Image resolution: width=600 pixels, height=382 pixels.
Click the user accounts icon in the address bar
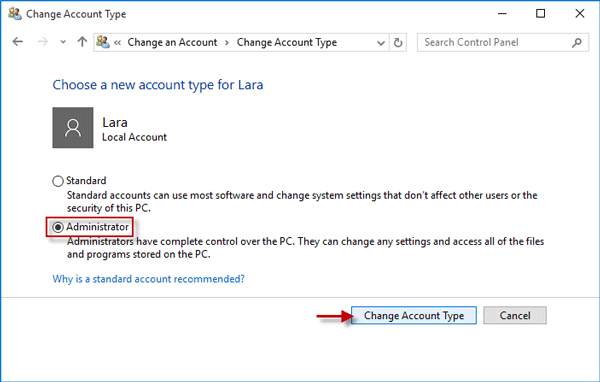[x=103, y=42]
